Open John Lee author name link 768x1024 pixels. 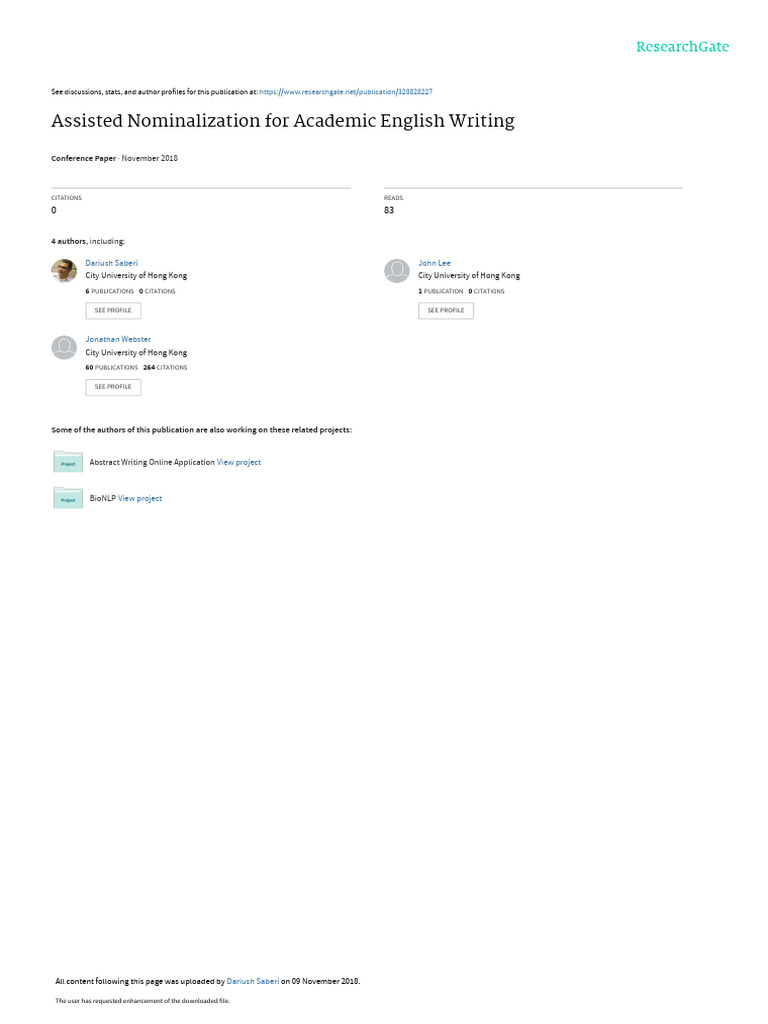pos(434,263)
